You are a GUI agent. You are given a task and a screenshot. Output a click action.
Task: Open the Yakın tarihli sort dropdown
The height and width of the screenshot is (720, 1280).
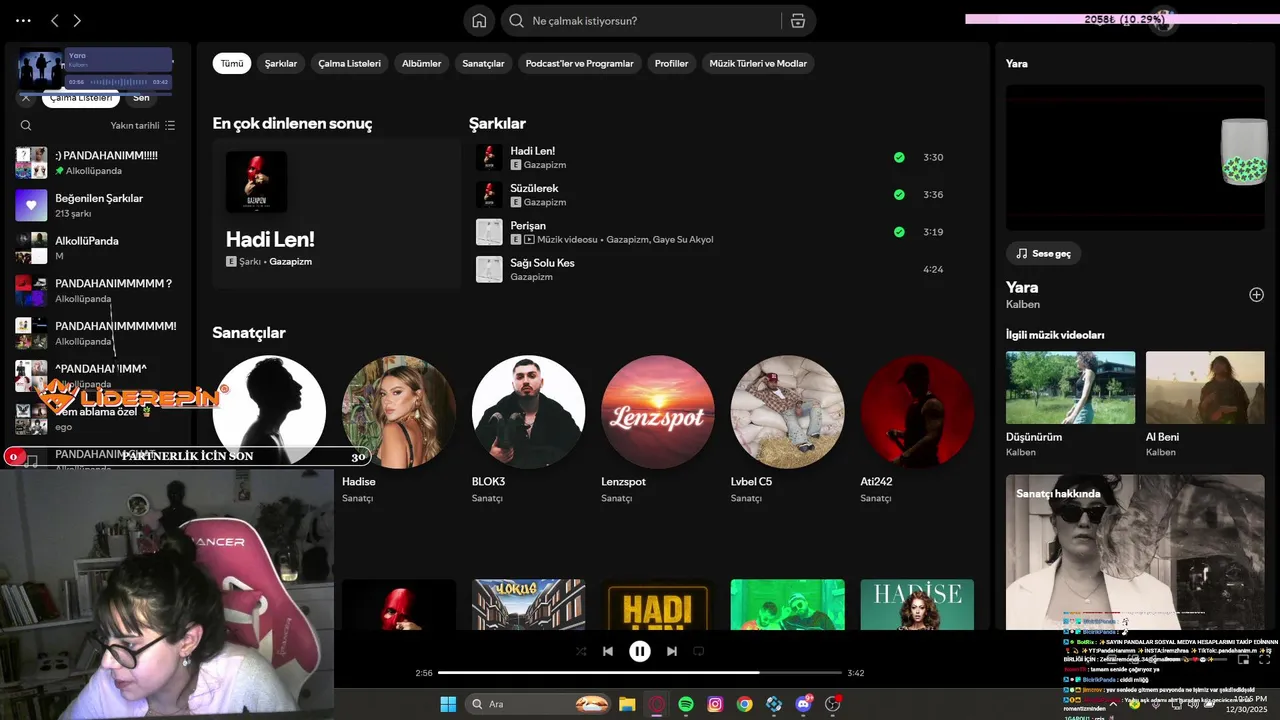(x=143, y=125)
